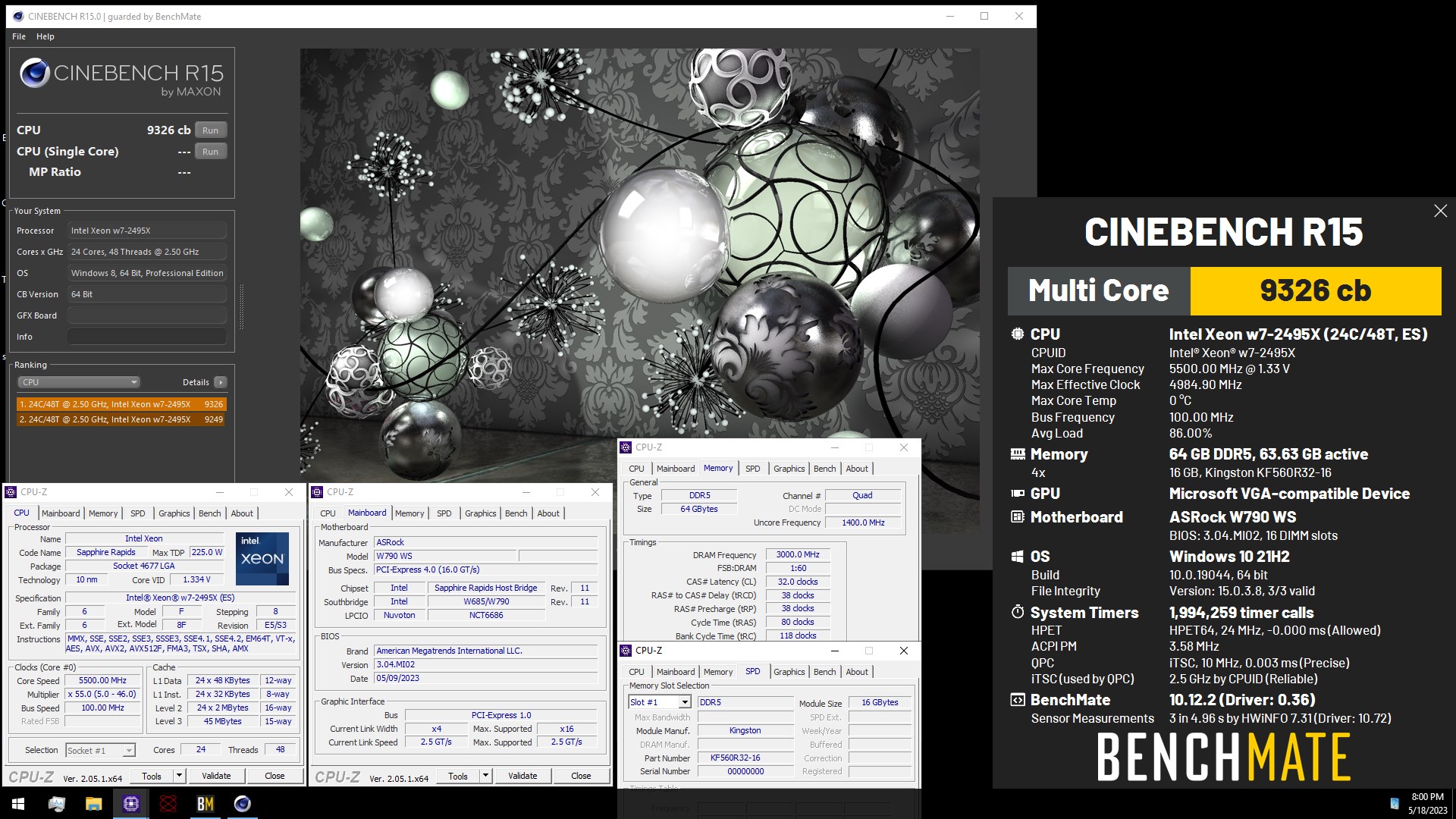Open Graphics tab in the CPU-Z SPD window
Screen dimensions: 1456x819
click(x=789, y=672)
